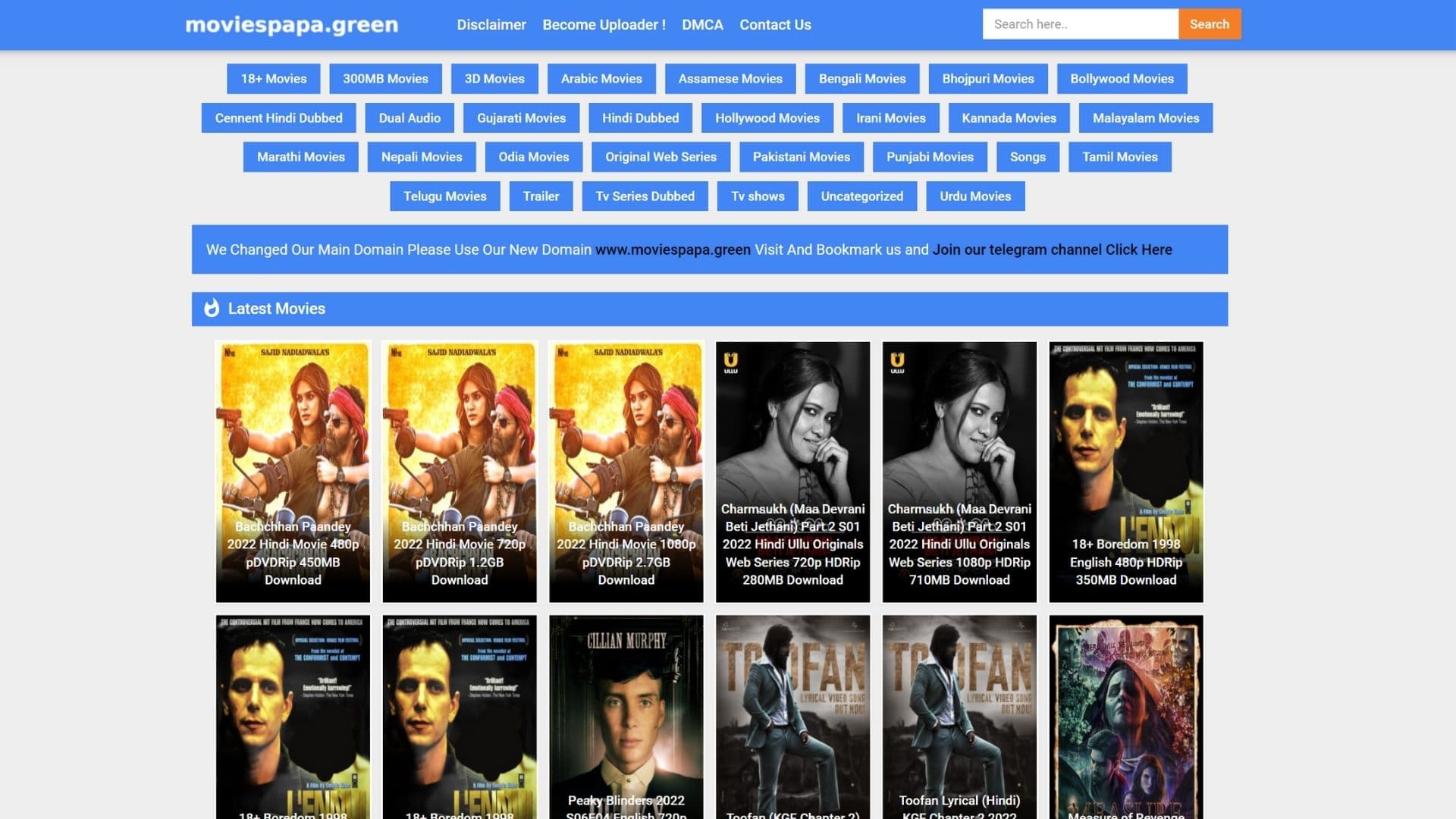
Task: Open Assamese Movies category
Action: tap(730, 79)
